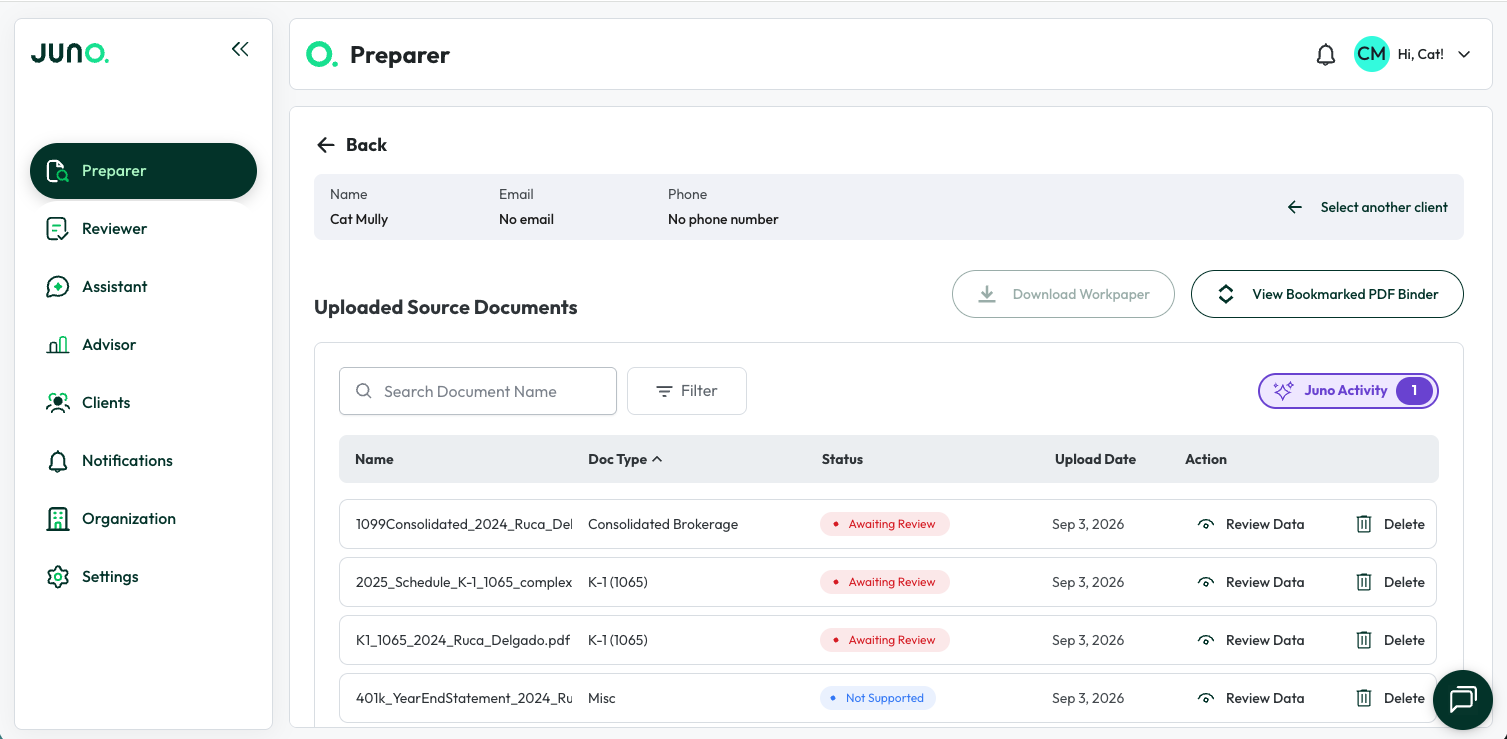This screenshot has width=1507, height=739.
Task: Open notifications bell in top header
Action: [1326, 55]
